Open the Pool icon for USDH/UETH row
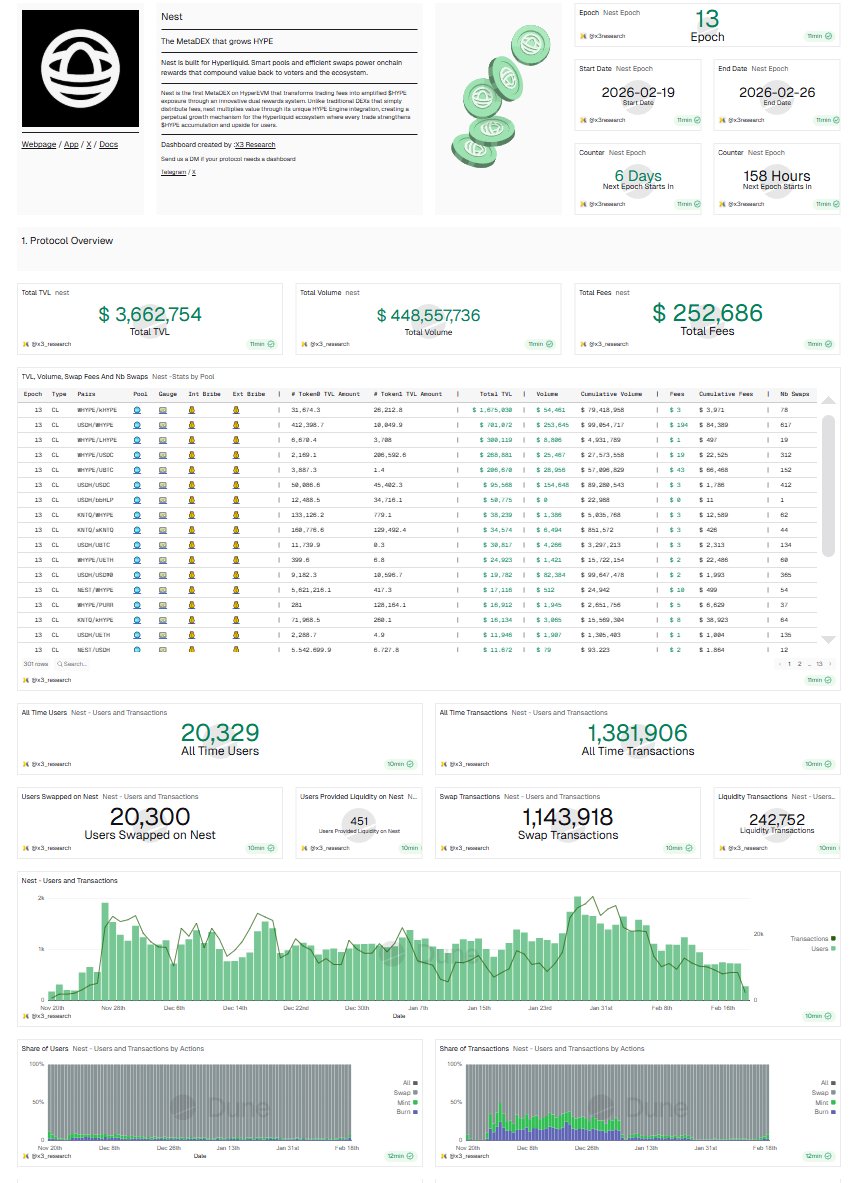Image resolution: width=849 pixels, height=1183 pixels. tap(137, 635)
